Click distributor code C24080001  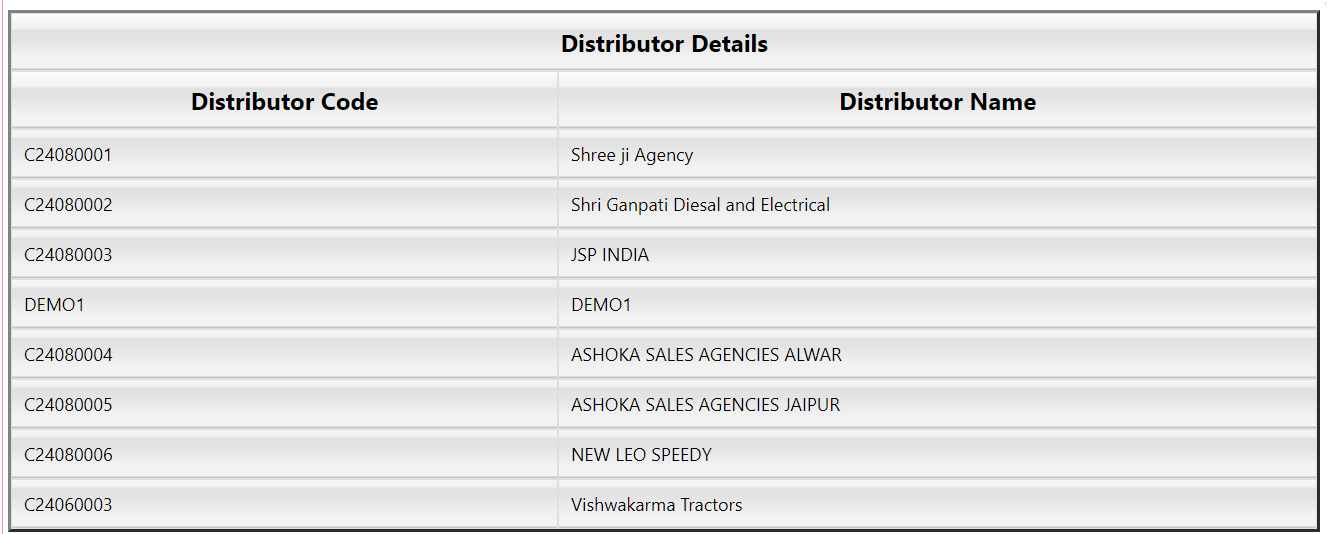(68, 155)
